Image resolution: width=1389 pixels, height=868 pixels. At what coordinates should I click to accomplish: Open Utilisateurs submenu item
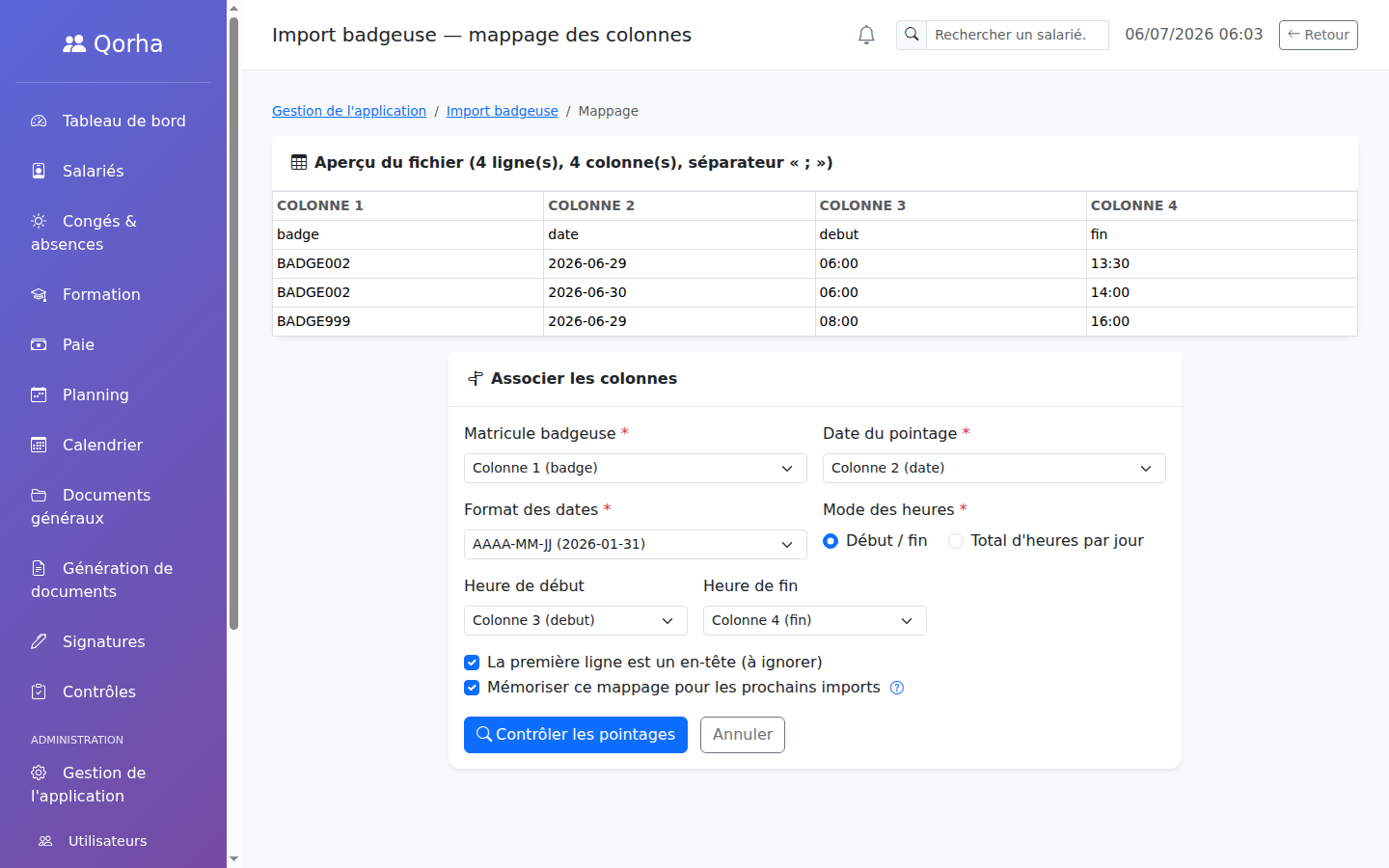click(114, 841)
